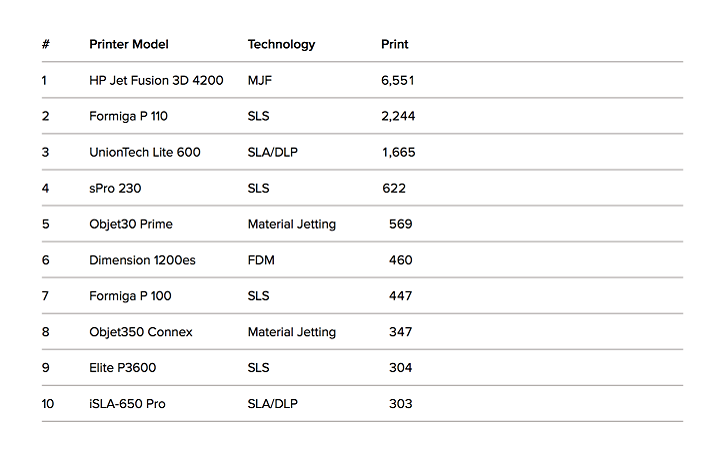Click the 2,244 print count value

click(x=398, y=116)
